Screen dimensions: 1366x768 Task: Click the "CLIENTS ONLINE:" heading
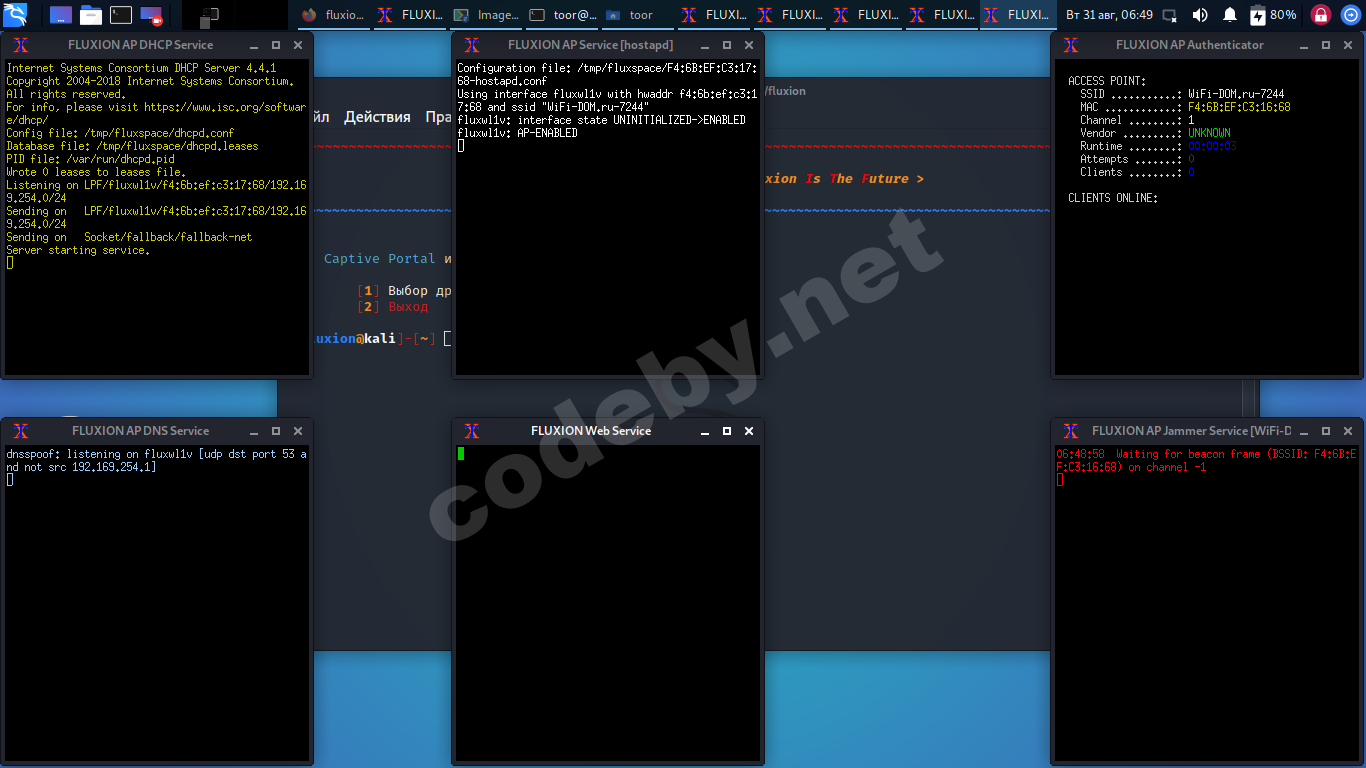pyautogui.click(x=1113, y=198)
